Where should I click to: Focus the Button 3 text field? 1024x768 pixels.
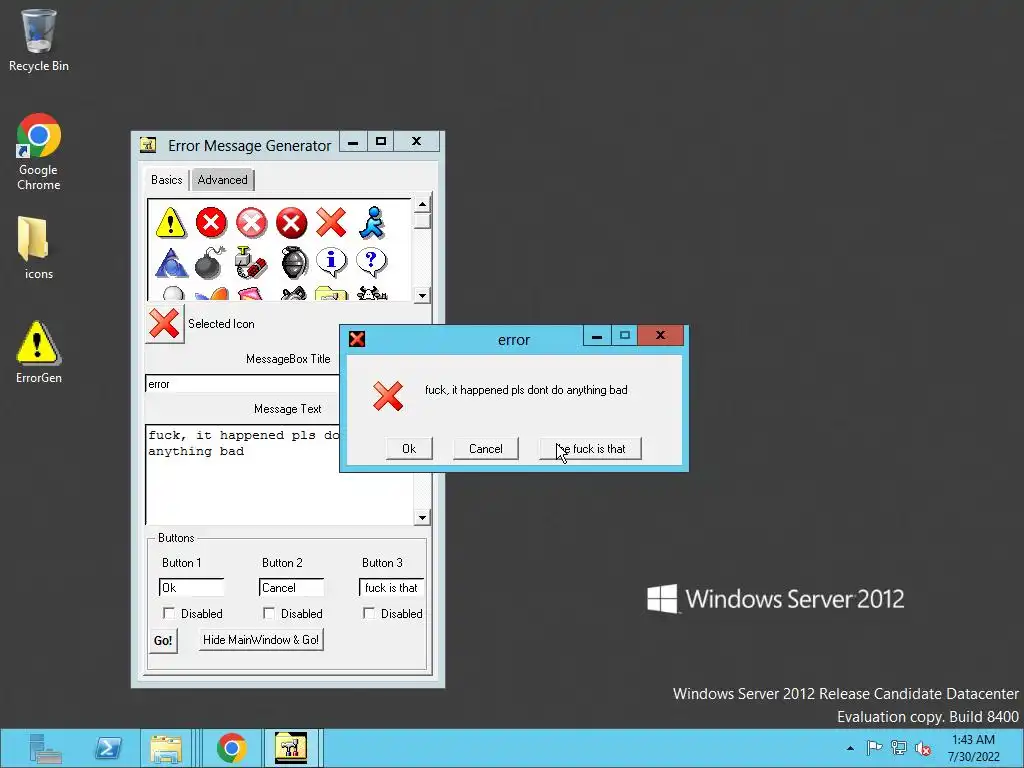[391, 588]
